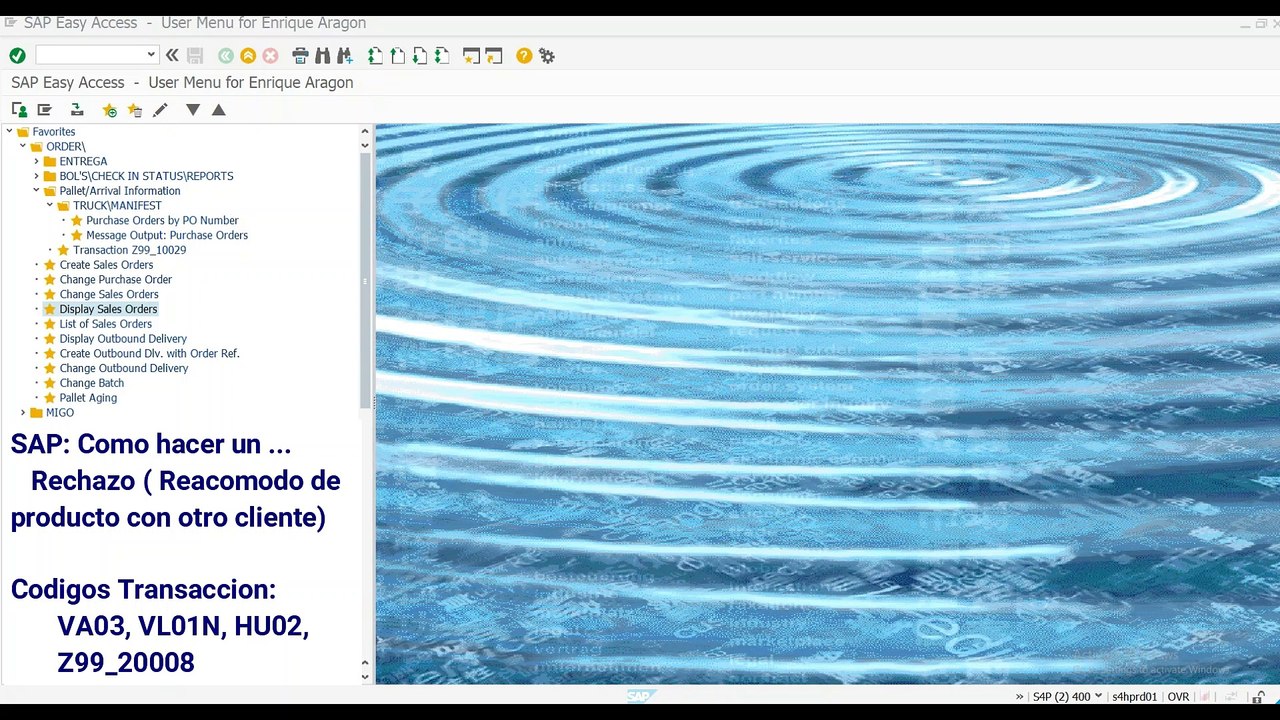The width and height of the screenshot is (1280, 720).
Task: Click Add to Favorites star icon
Action: 110,110
